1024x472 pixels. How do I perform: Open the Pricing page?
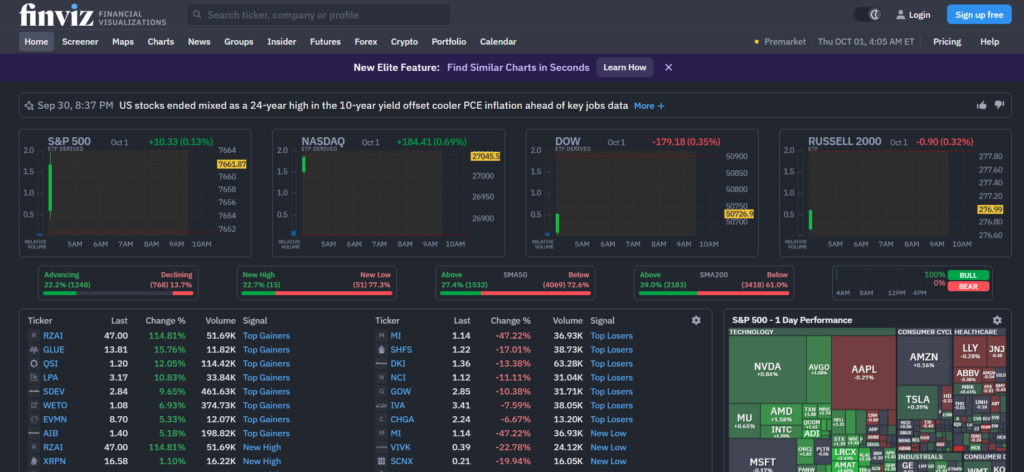point(947,42)
